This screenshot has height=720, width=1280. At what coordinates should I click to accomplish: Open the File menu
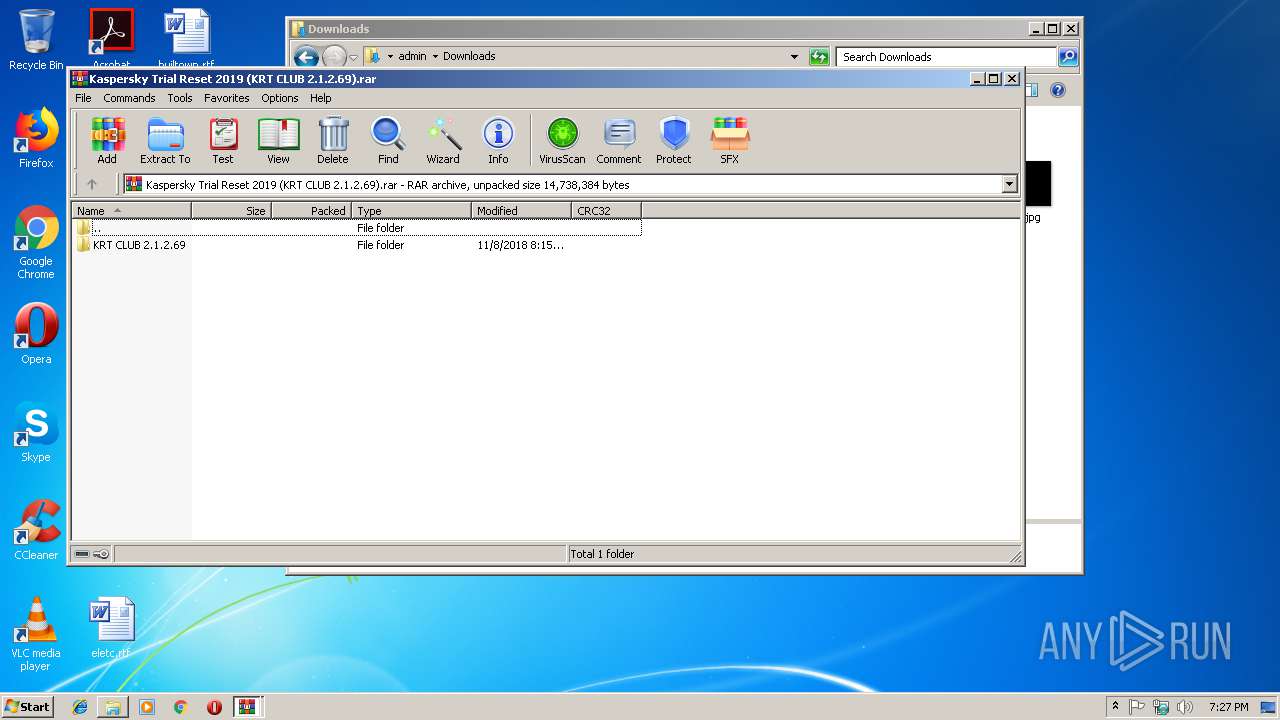coord(83,98)
